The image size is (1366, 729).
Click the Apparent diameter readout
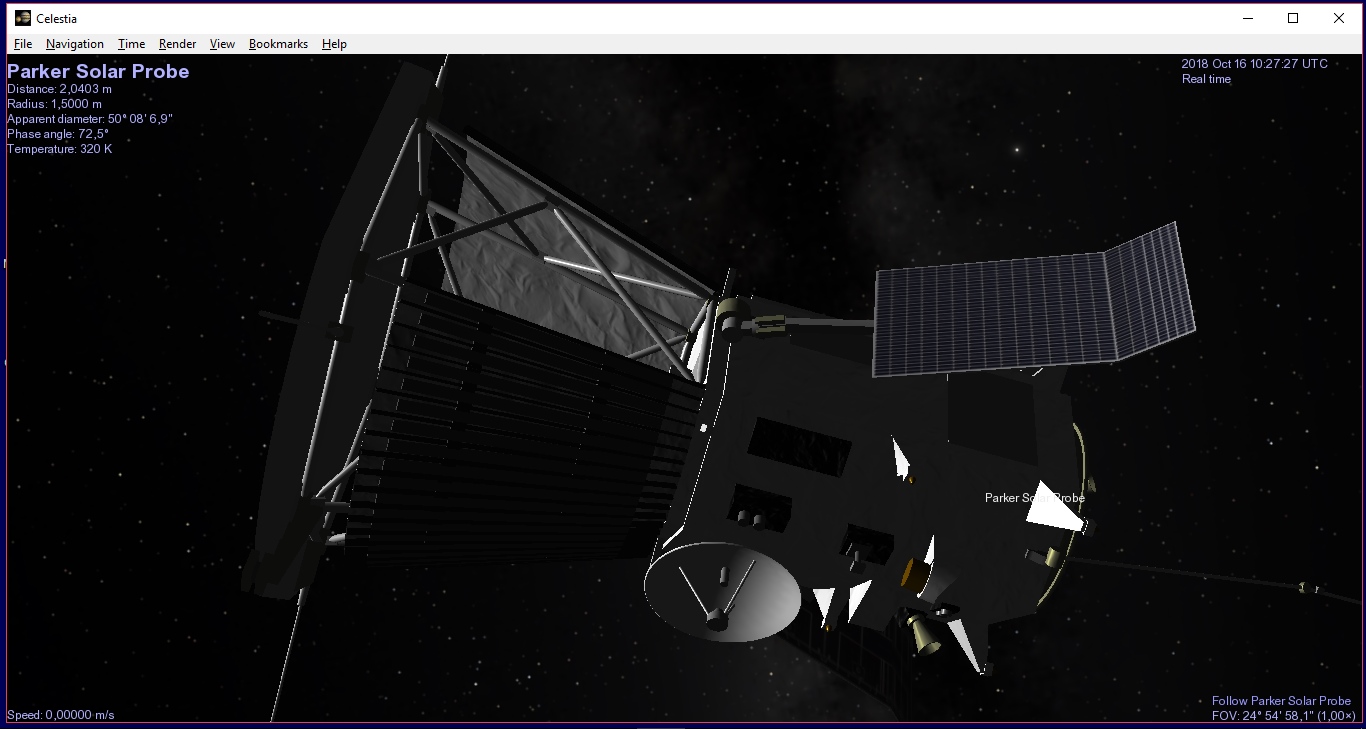coord(90,119)
